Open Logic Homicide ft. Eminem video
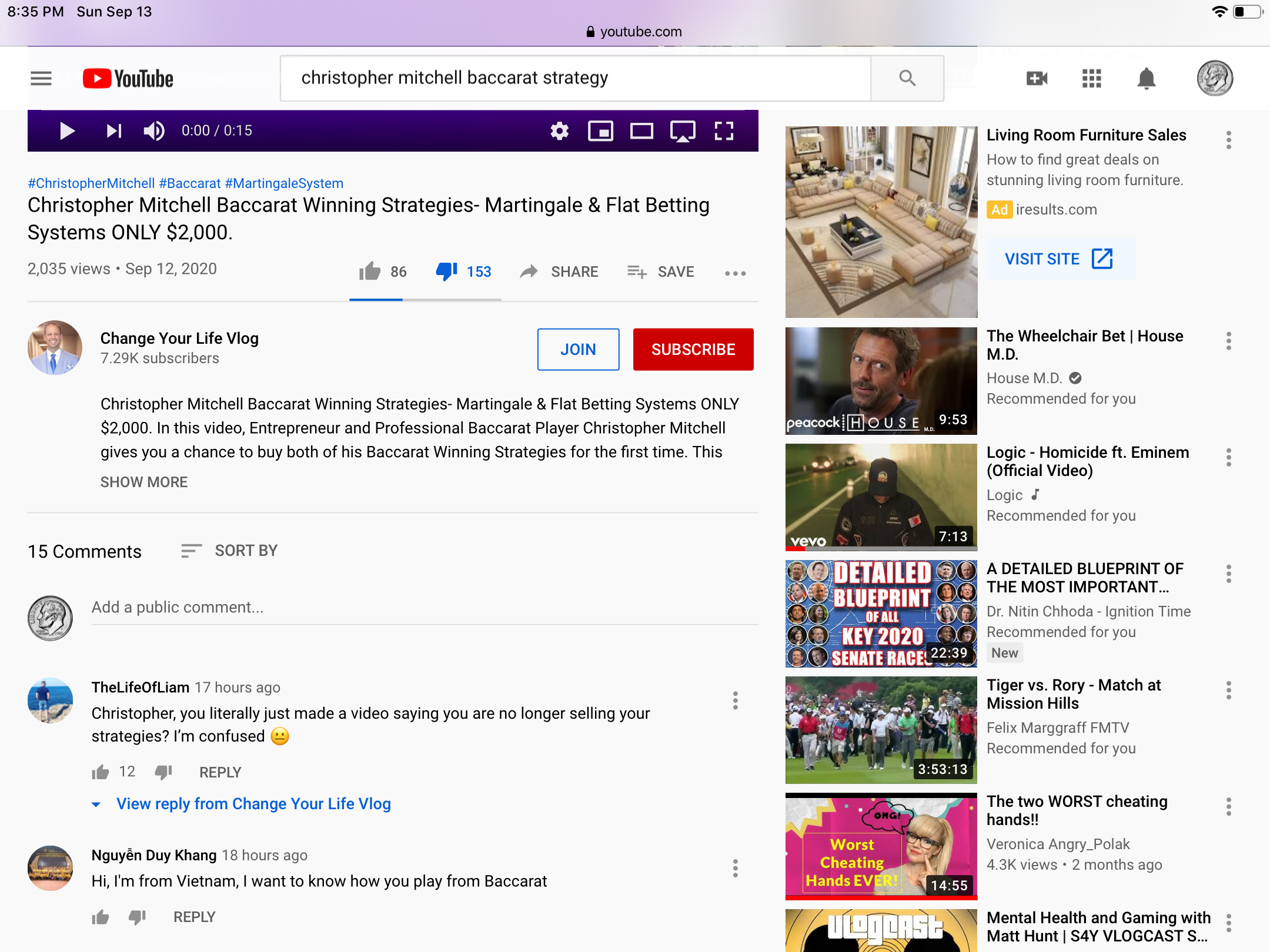The width and height of the screenshot is (1270, 952). coord(881,497)
